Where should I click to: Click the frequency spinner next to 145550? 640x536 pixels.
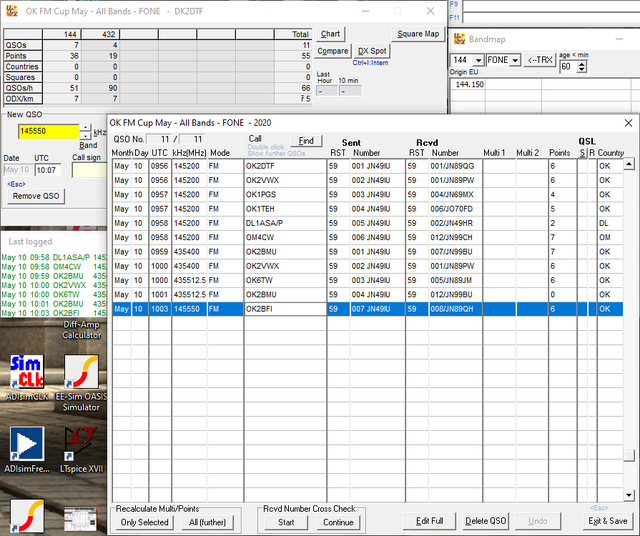pos(85,131)
